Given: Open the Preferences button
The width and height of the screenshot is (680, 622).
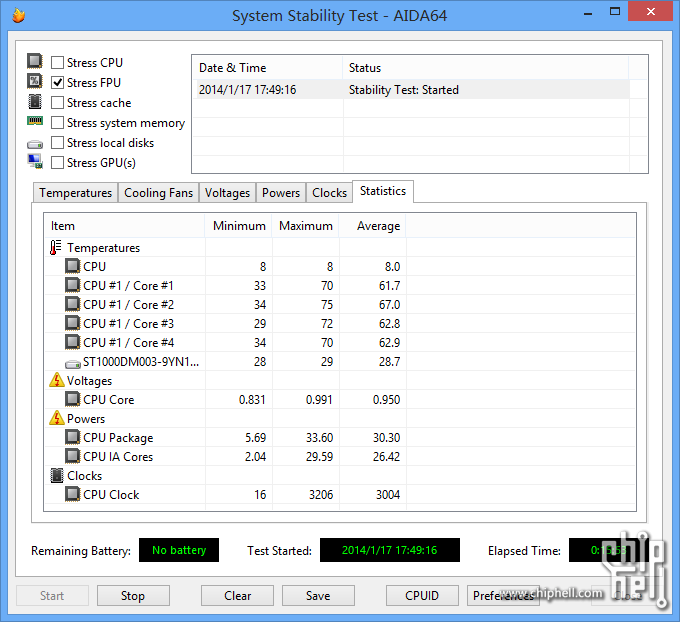Looking at the screenshot, I should click(x=503, y=596).
